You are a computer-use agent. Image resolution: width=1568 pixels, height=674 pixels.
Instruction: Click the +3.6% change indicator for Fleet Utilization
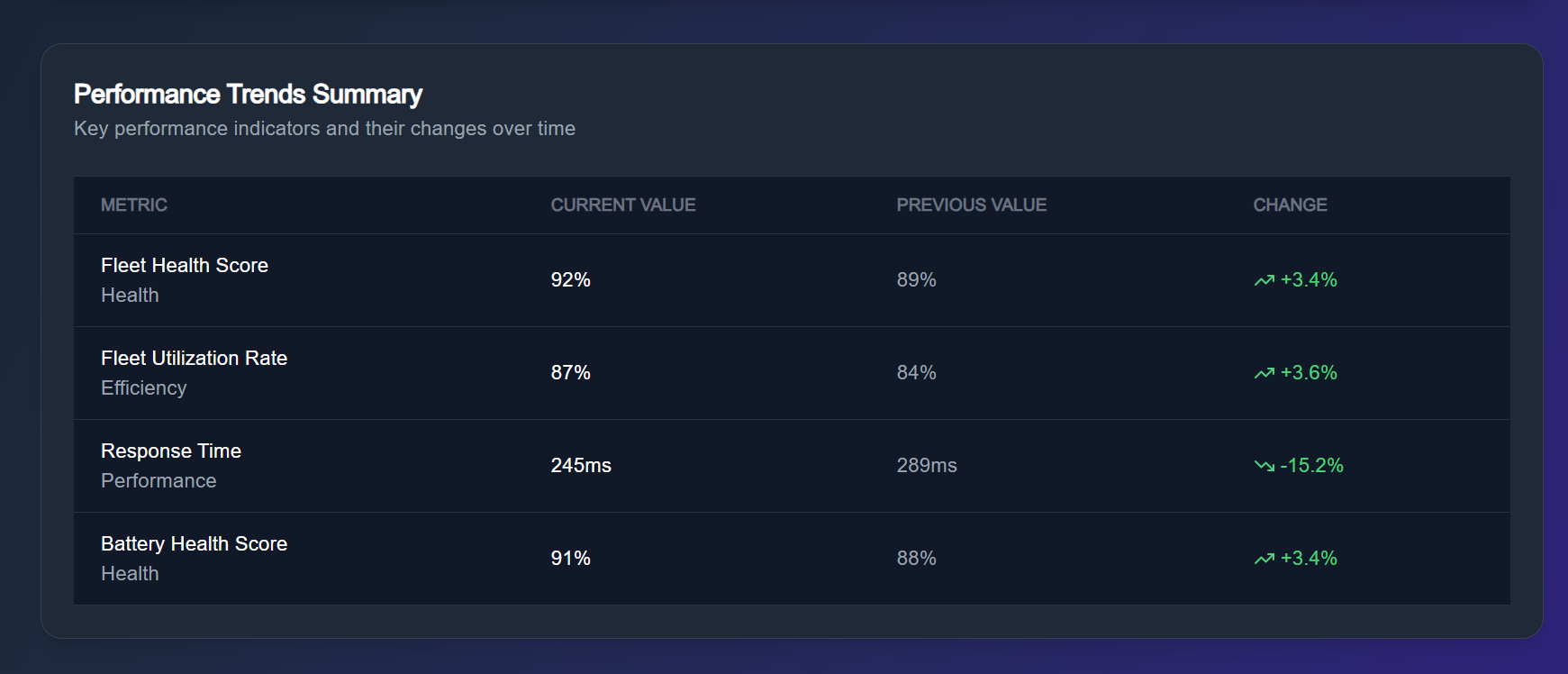point(1310,372)
